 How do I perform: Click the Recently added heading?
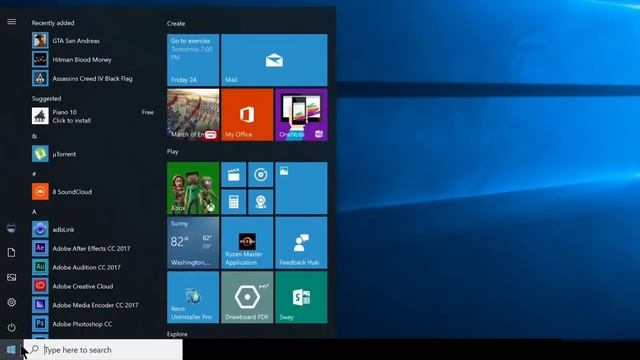click(53, 23)
